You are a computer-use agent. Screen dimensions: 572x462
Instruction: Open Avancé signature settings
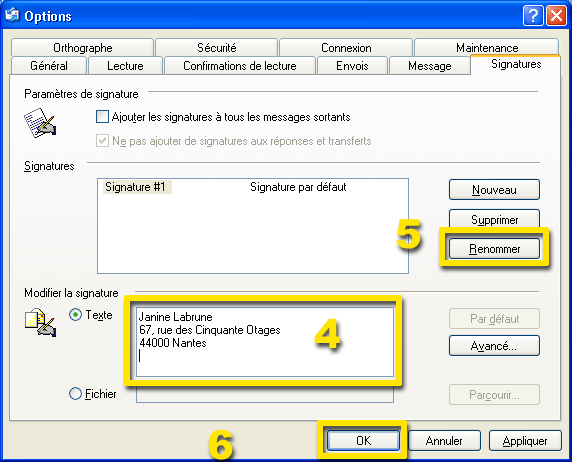click(494, 346)
